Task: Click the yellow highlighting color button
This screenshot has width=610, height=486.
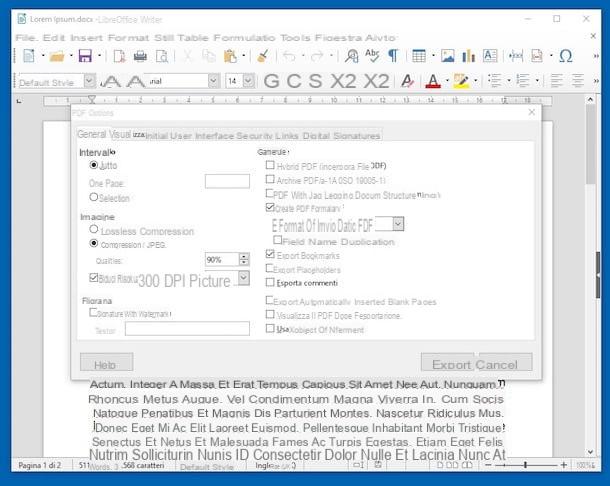Action: coord(461,81)
